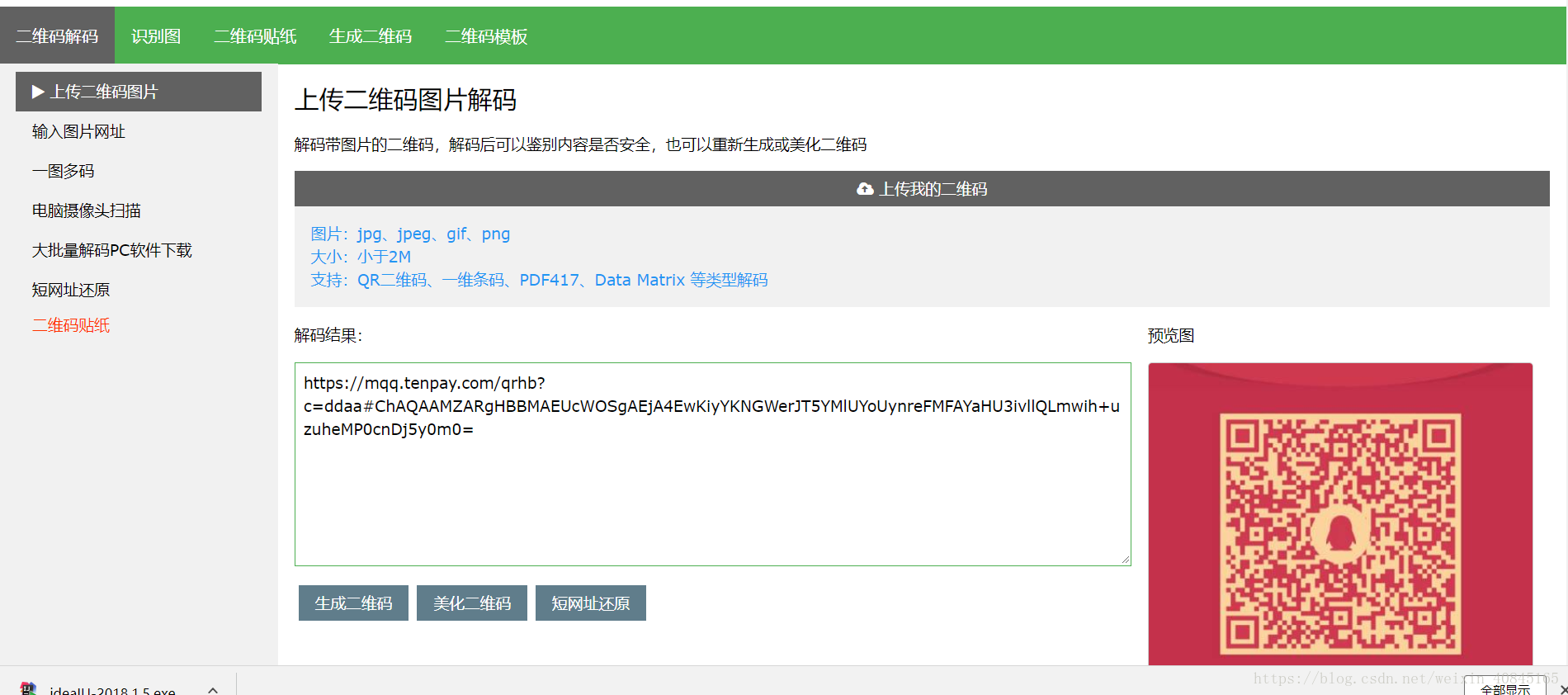Click the 支持: QR二维码 formats line
Image resolution: width=1568 pixels, height=695 pixels.
click(x=539, y=280)
